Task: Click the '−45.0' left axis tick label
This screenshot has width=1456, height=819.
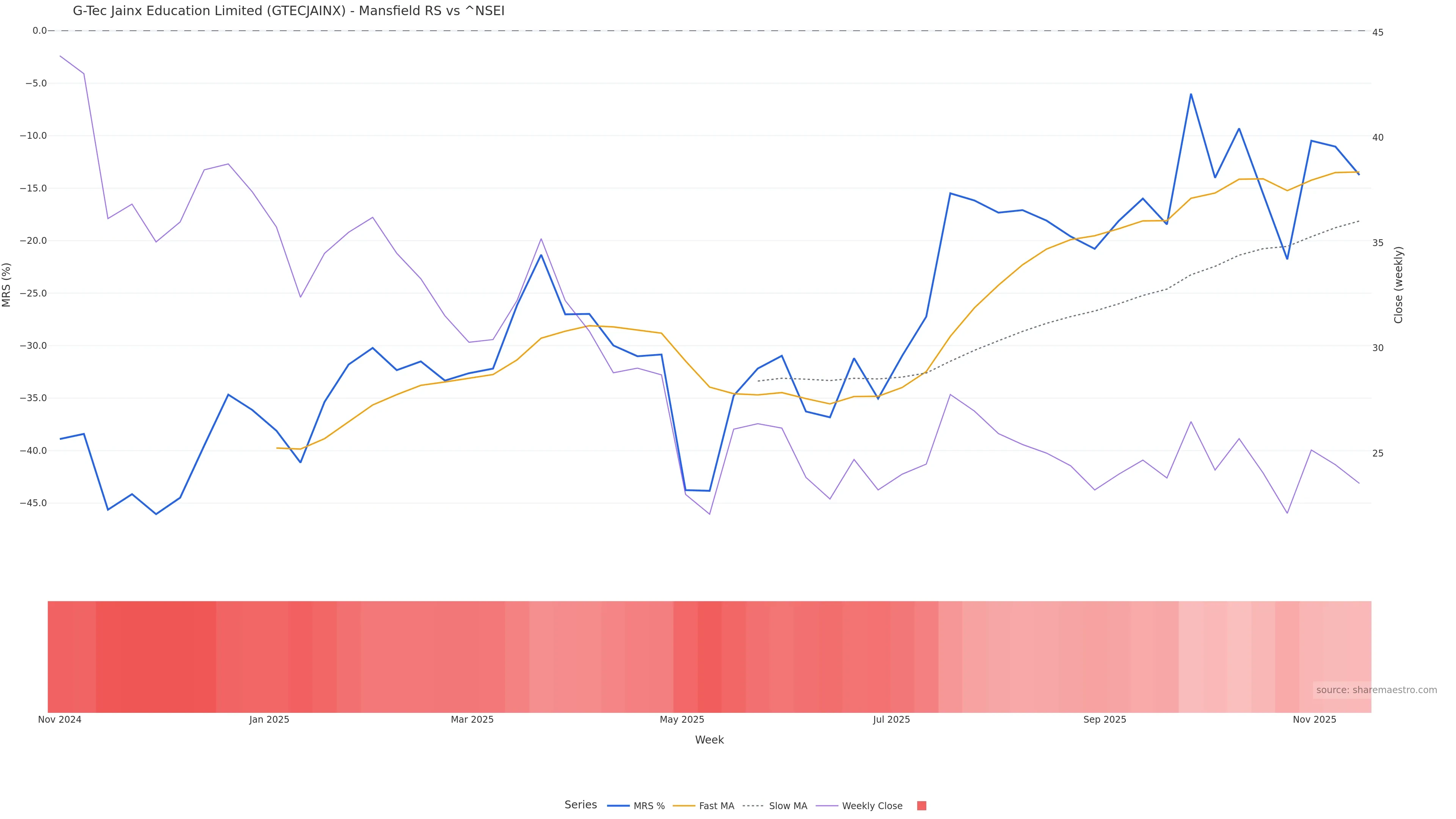Action: 33,503
